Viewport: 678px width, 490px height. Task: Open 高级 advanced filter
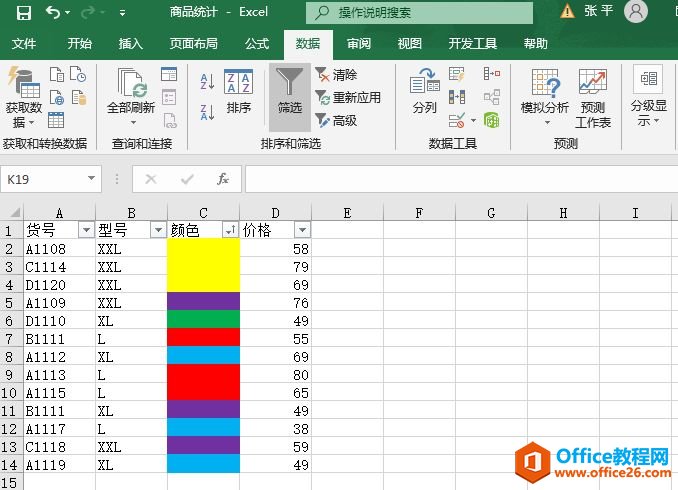(336, 121)
